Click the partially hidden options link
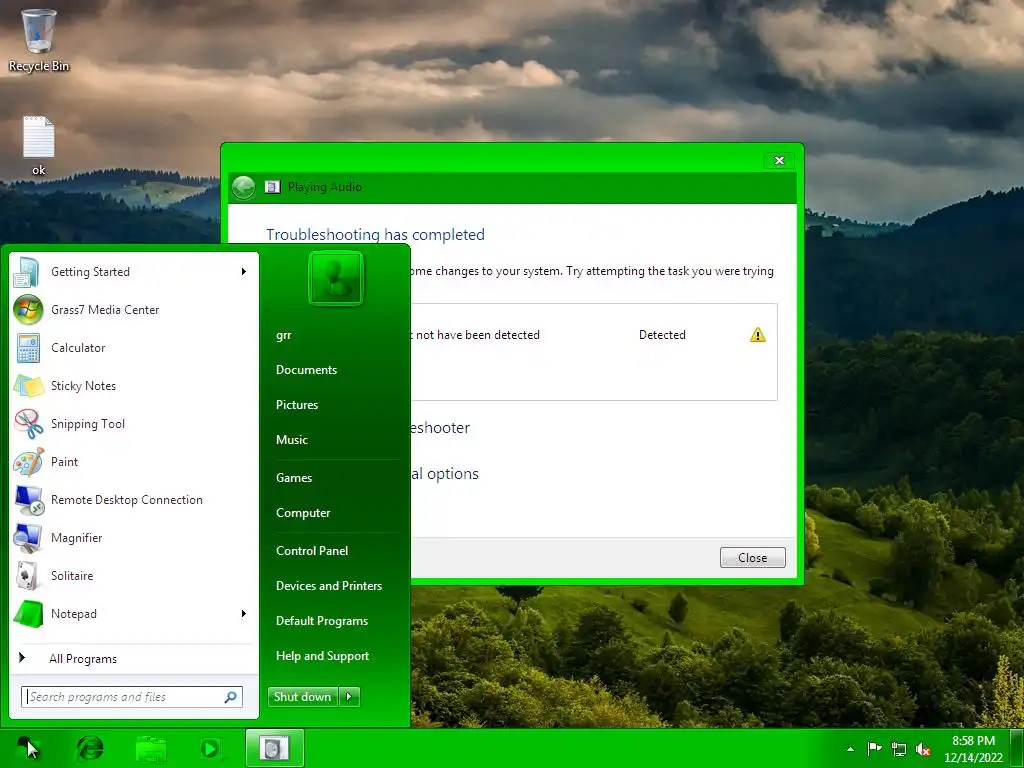The width and height of the screenshot is (1024, 768). [445, 474]
